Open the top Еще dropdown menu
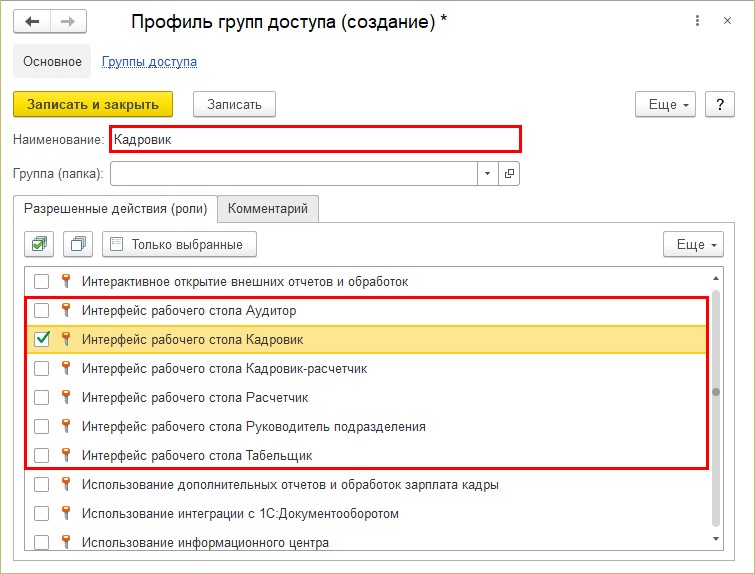 tap(665, 104)
